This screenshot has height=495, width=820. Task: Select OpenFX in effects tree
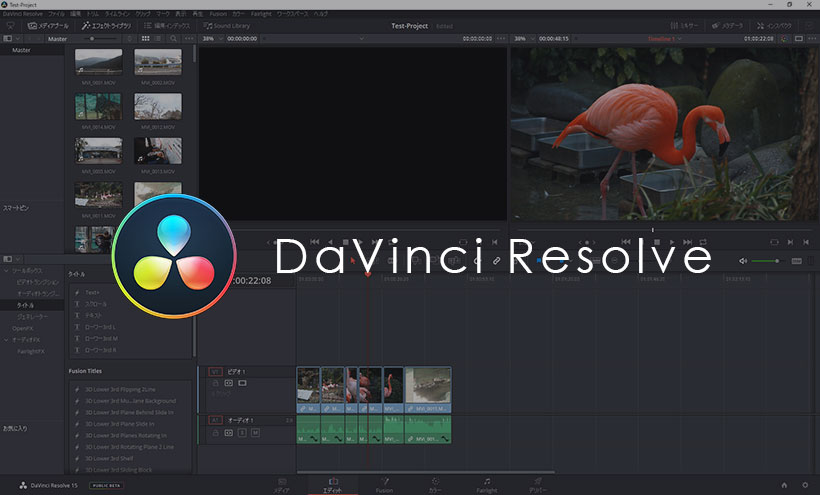[22, 328]
